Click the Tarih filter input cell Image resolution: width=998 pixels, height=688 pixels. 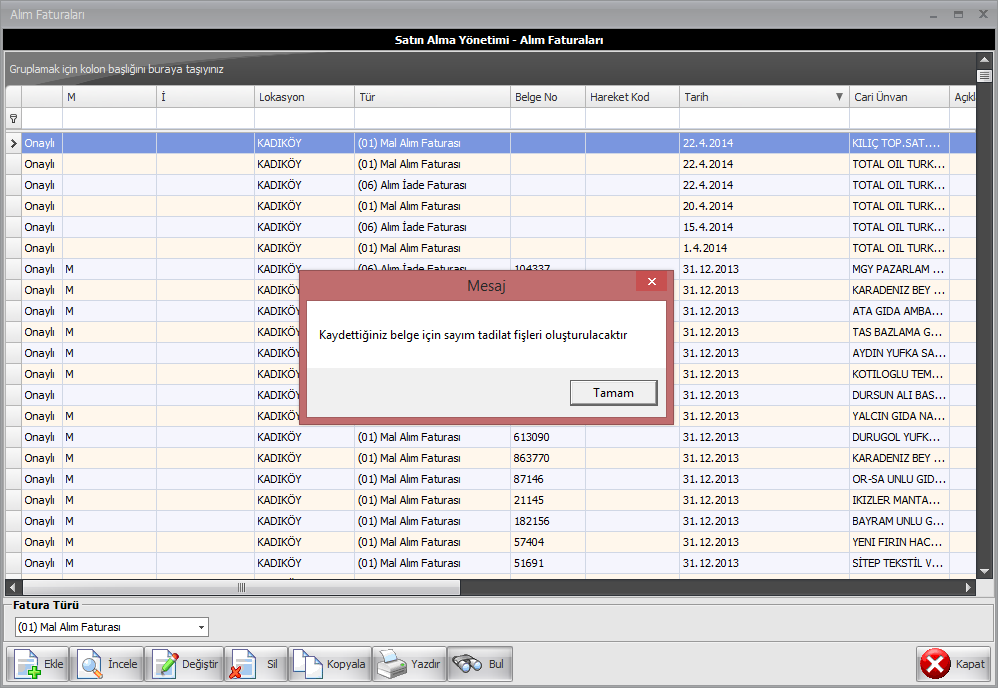pyautogui.click(x=764, y=118)
